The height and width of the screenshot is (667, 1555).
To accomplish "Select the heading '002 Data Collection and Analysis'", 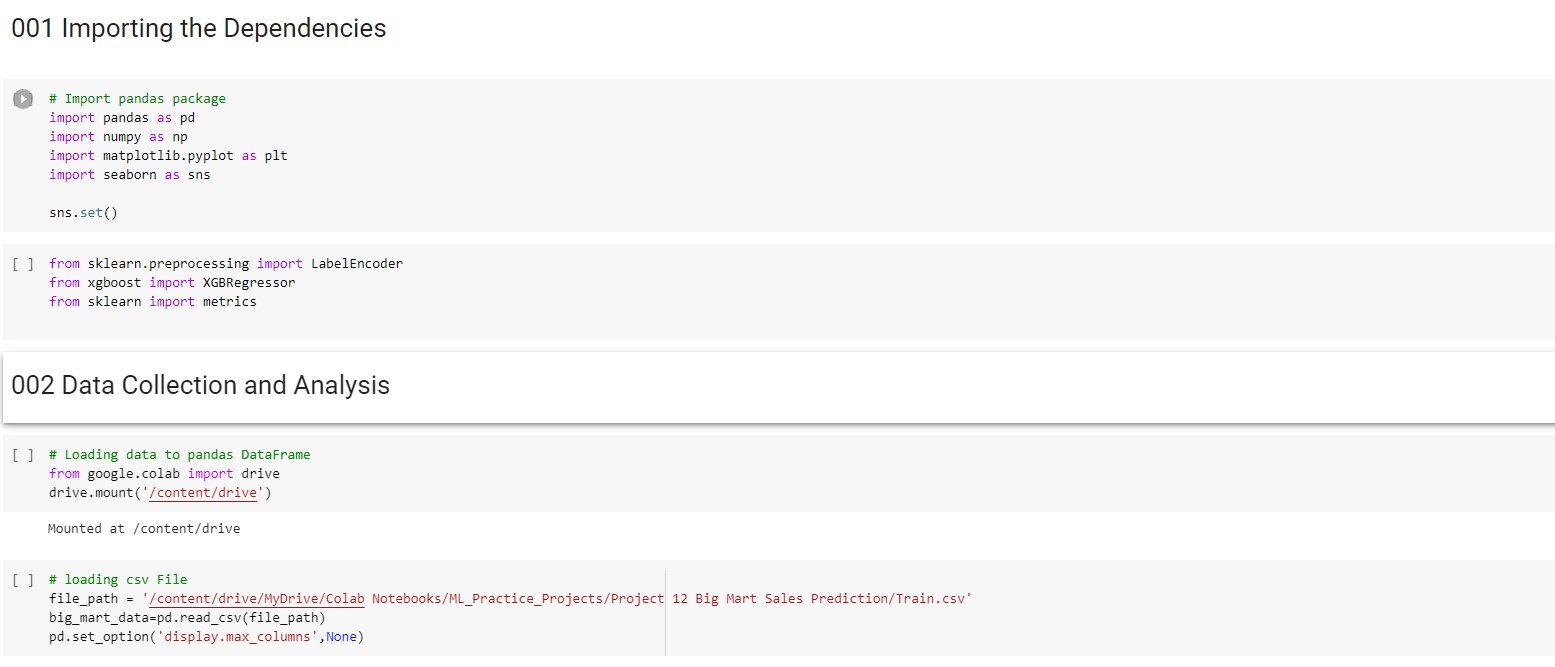I will tap(200, 385).
